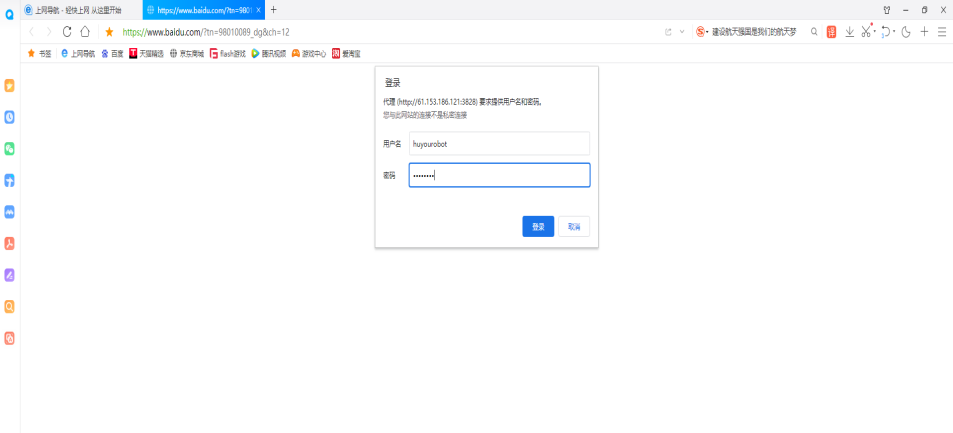Open a new tab with the plus button
953x433 pixels.
[x=274, y=10]
